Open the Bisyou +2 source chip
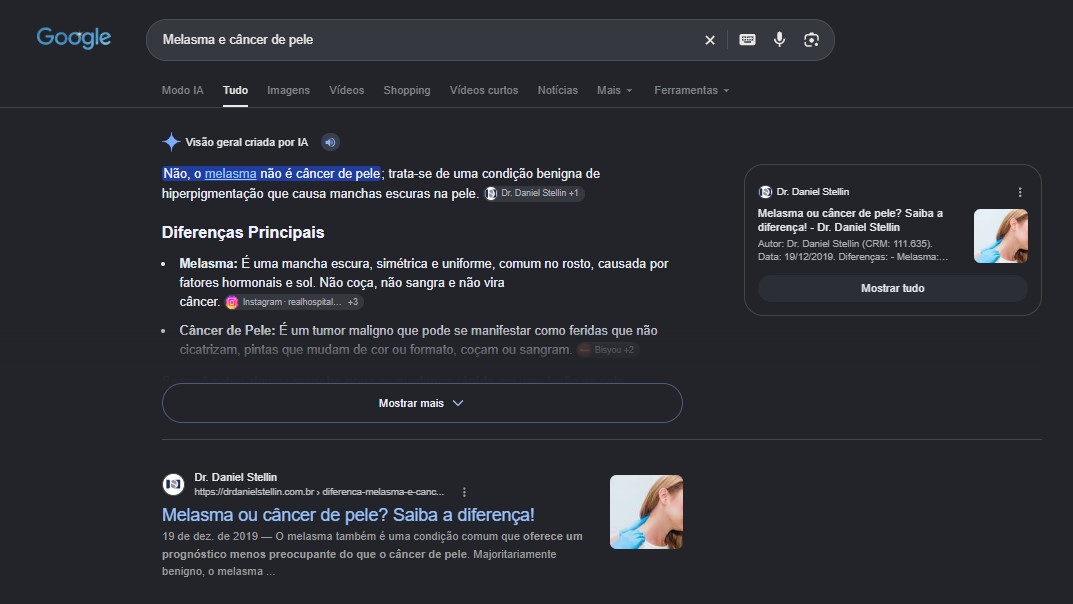Image resolution: width=1073 pixels, height=604 pixels. point(608,350)
